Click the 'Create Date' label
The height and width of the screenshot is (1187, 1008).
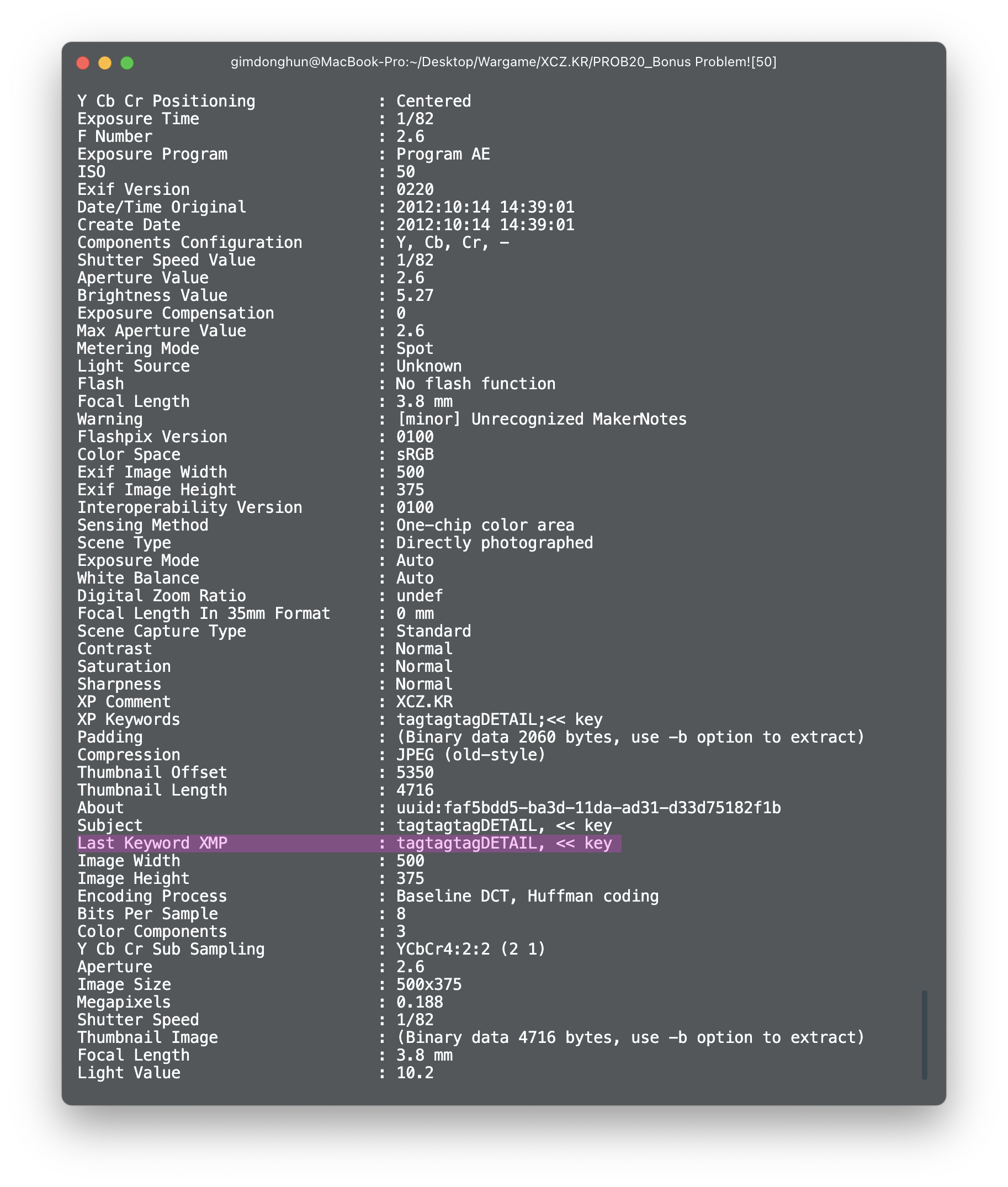129,225
